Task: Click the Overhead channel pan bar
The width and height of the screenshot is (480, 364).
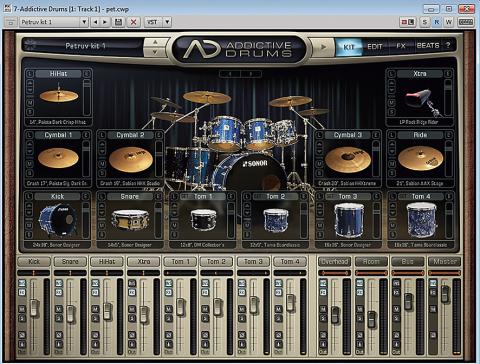Action: point(334,273)
